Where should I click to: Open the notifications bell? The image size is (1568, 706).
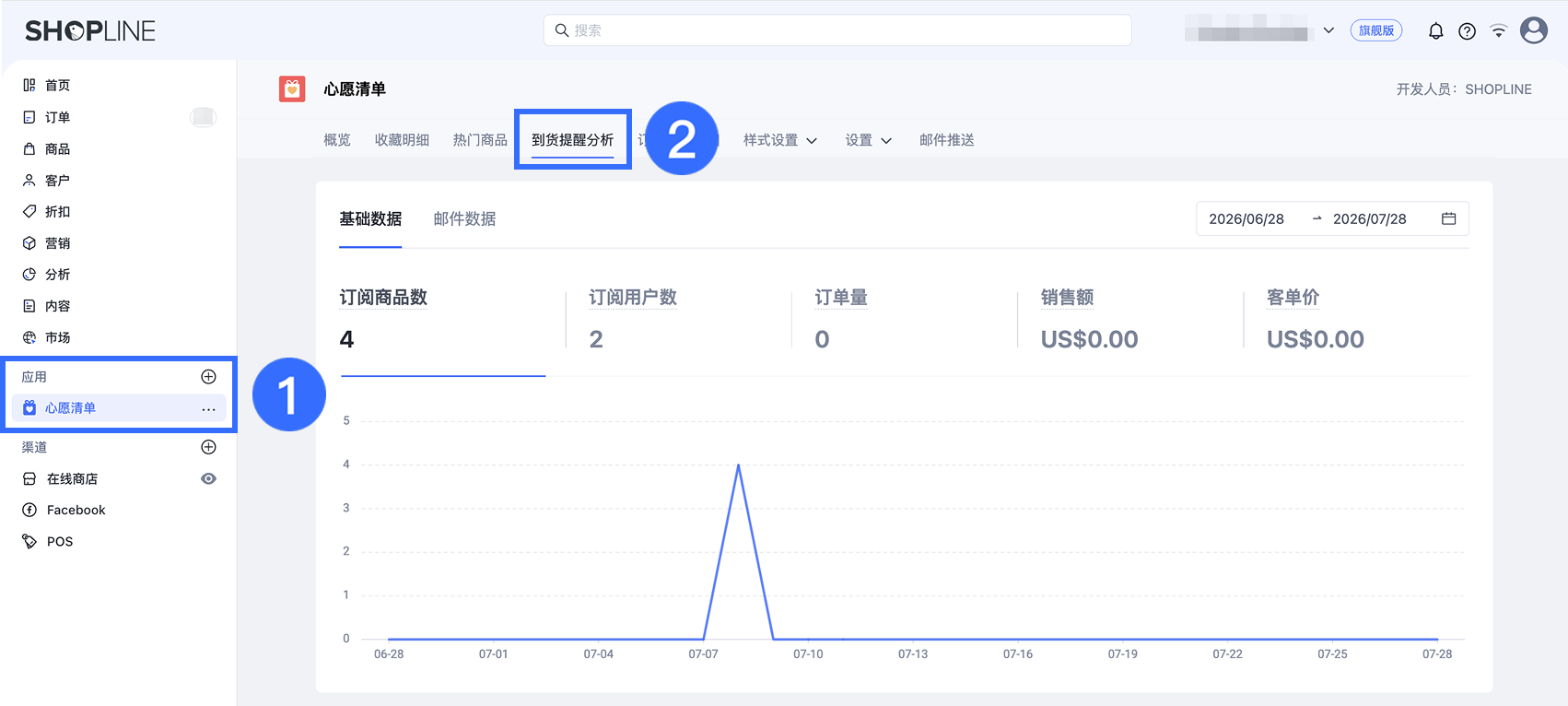[1435, 31]
